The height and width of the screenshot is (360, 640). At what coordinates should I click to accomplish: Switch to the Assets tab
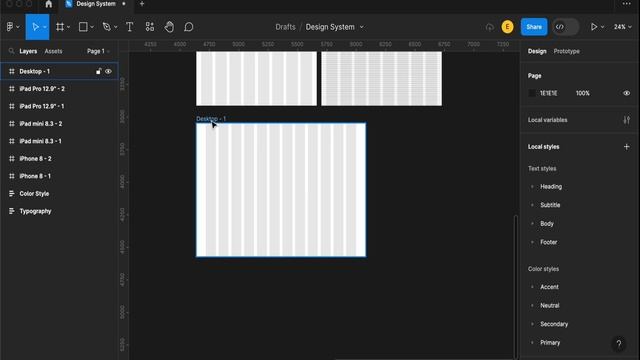click(53, 51)
